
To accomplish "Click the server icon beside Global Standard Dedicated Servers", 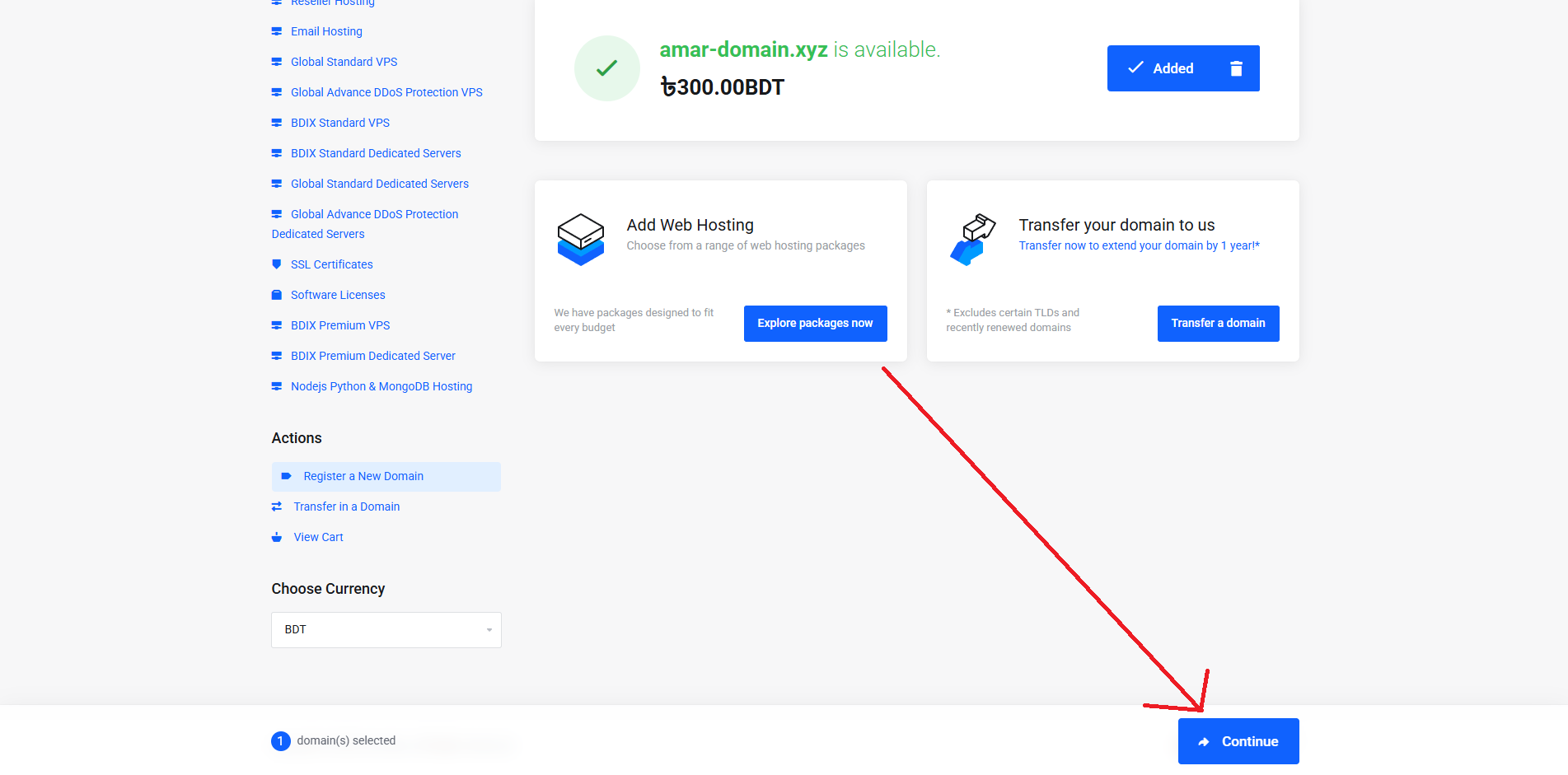I will click(277, 184).
